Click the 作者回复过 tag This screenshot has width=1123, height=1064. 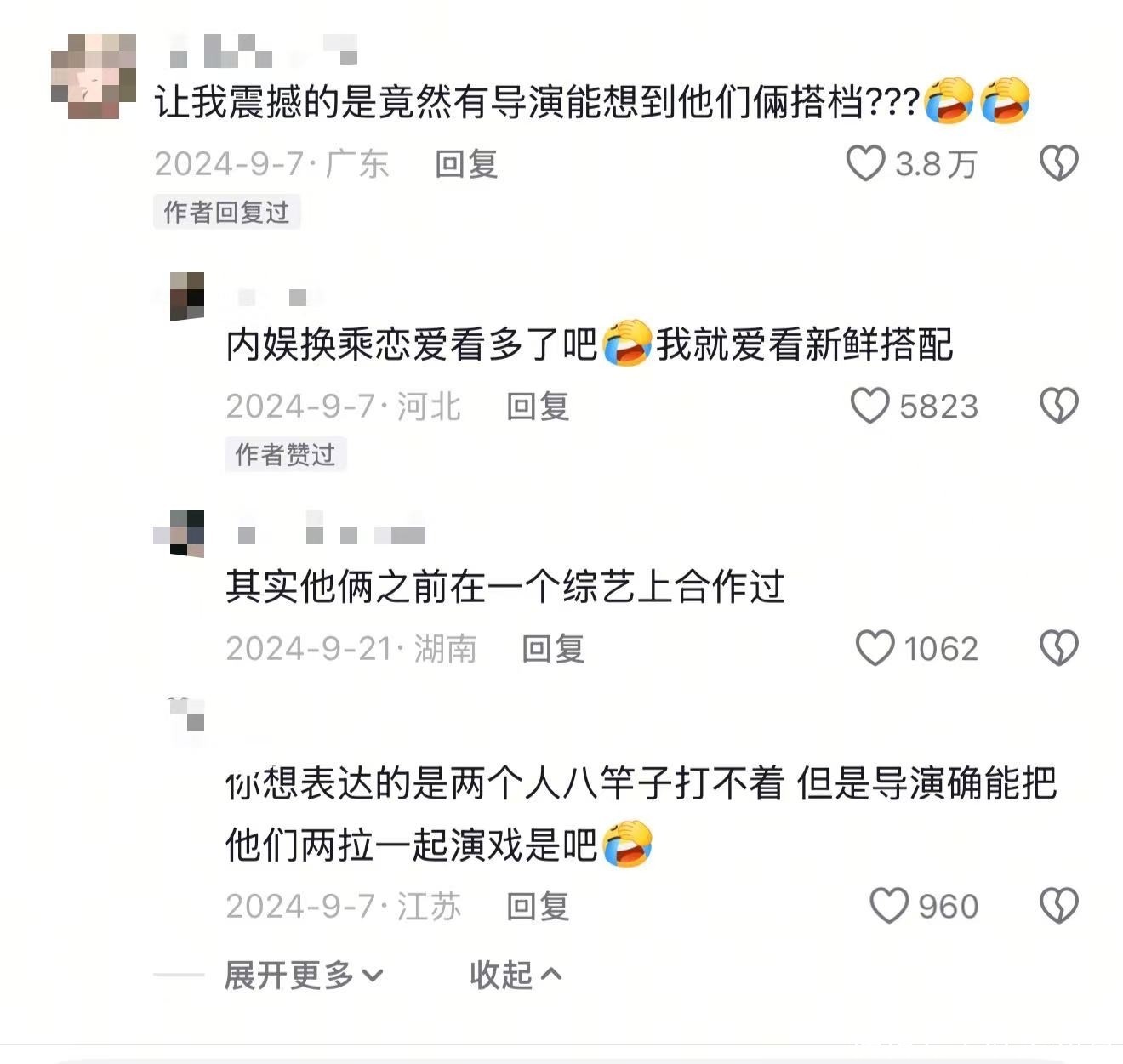tap(227, 212)
